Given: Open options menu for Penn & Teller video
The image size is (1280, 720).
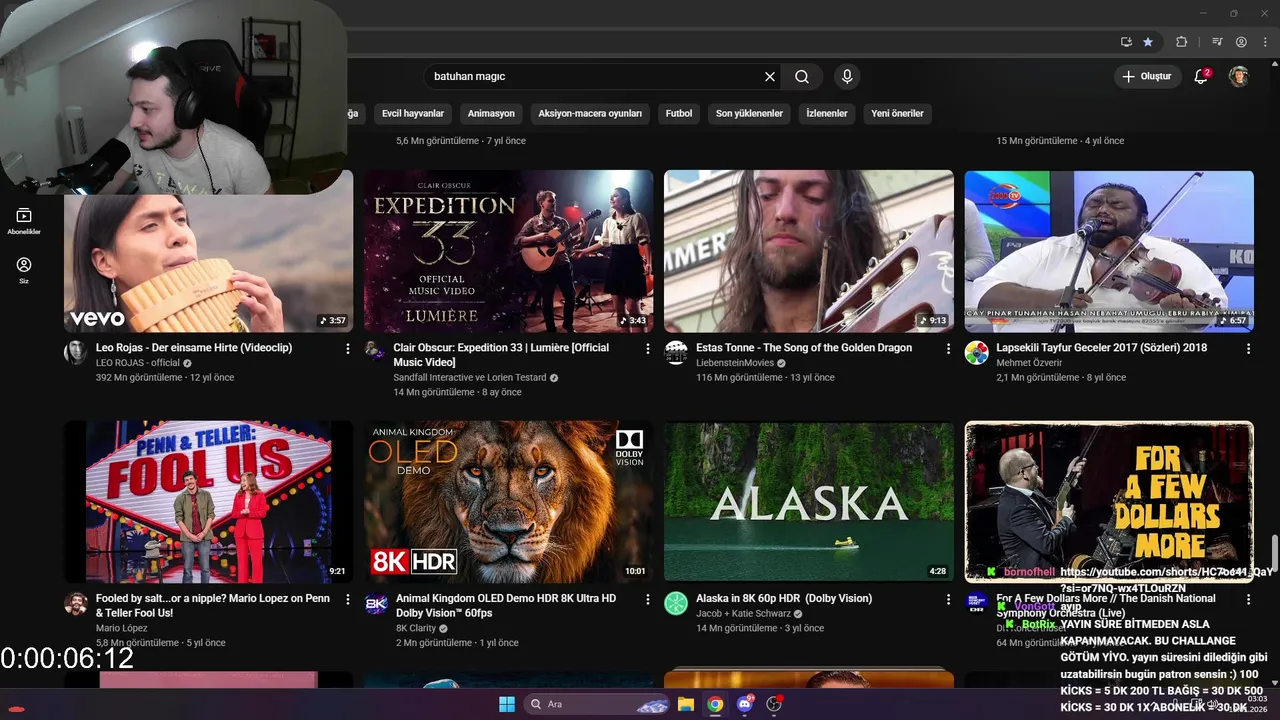Looking at the screenshot, I should 348,599.
